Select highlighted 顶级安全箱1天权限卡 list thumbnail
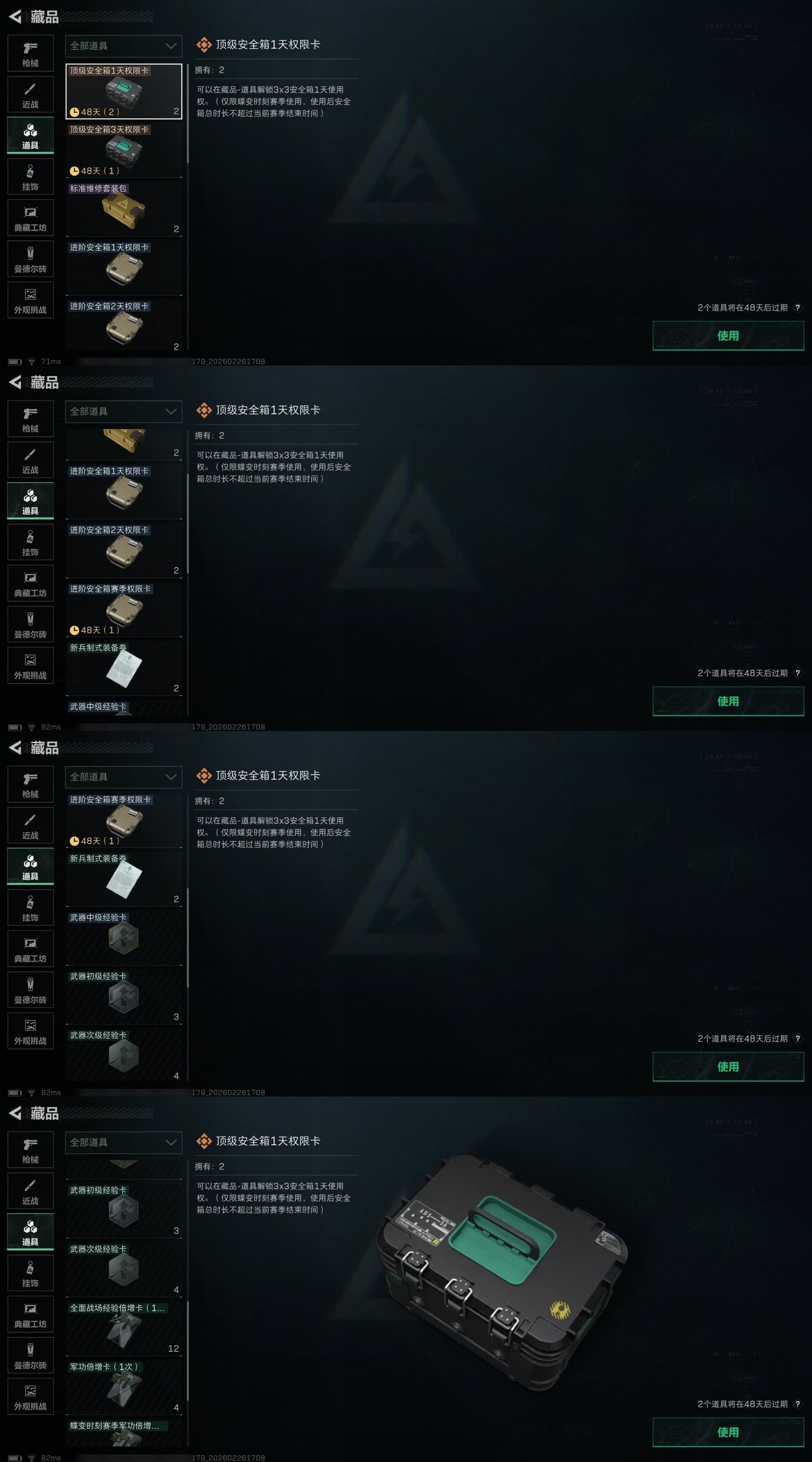Image resolution: width=812 pixels, height=1462 pixels. [124, 91]
